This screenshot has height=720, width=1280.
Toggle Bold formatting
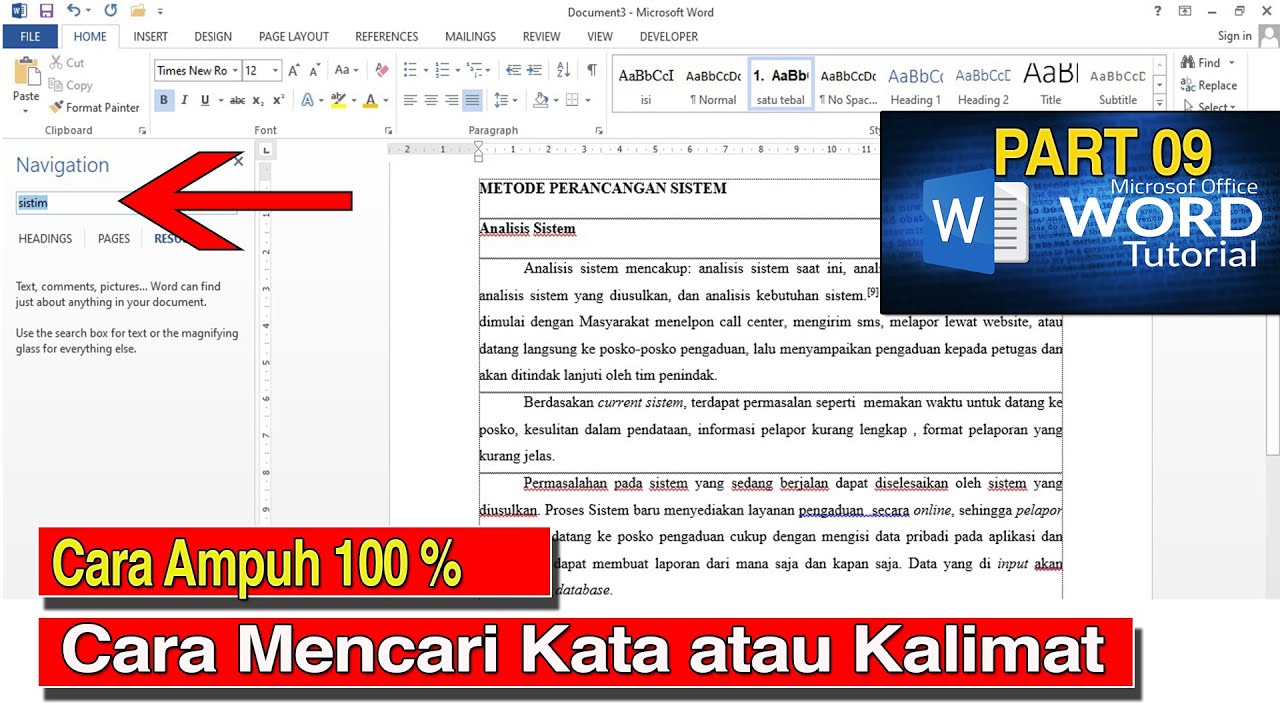click(164, 100)
